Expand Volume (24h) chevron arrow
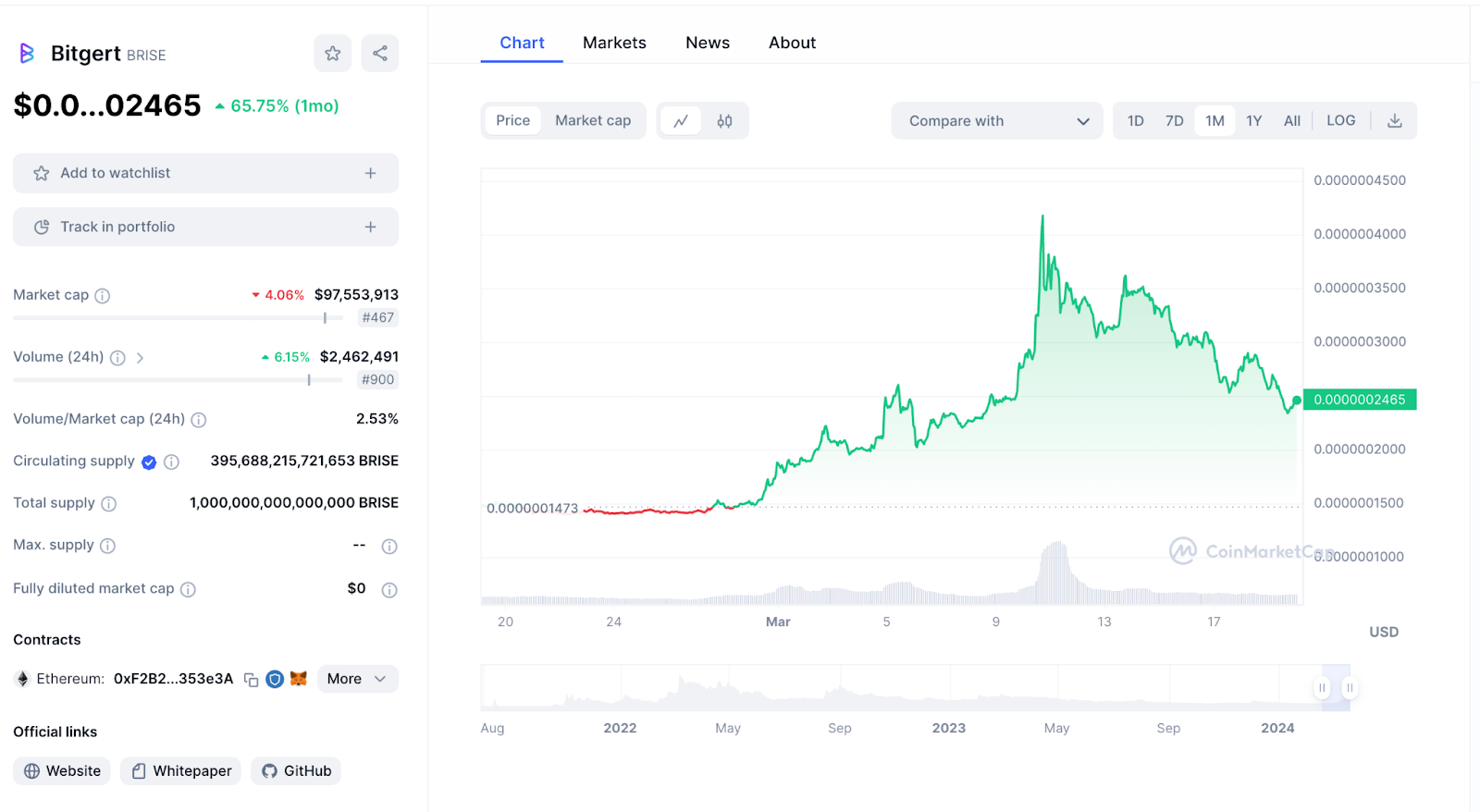 pos(140,358)
